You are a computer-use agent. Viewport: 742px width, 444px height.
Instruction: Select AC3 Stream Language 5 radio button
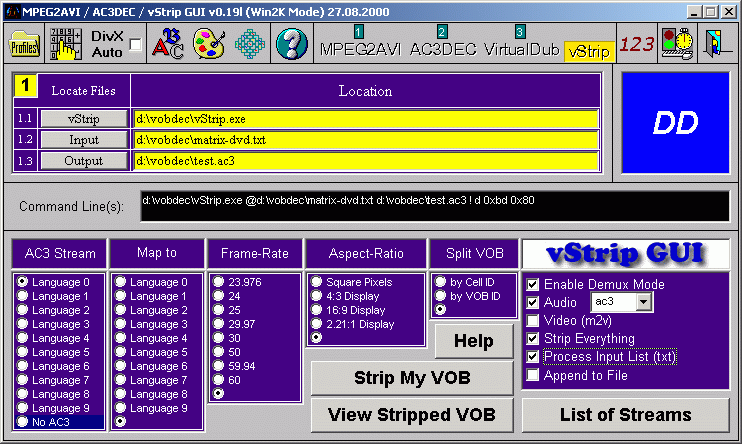coord(22,352)
